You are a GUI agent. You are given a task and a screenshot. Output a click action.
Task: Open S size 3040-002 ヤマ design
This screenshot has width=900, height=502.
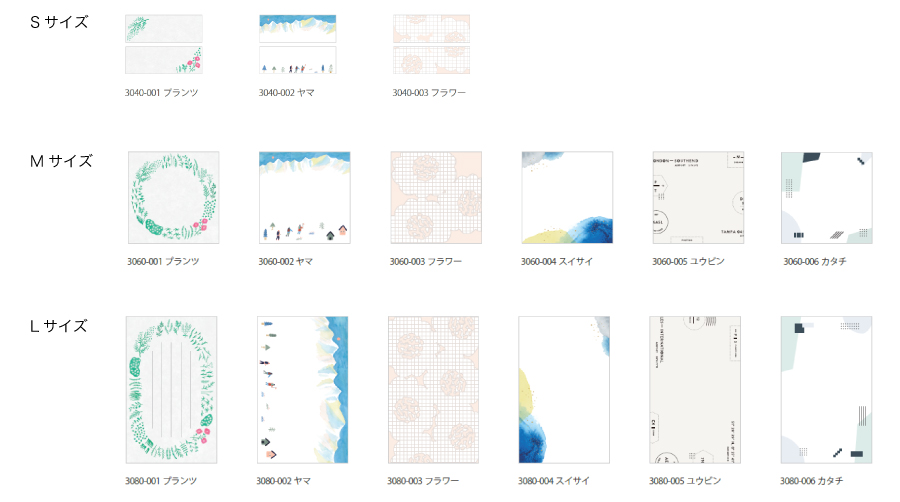(297, 44)
